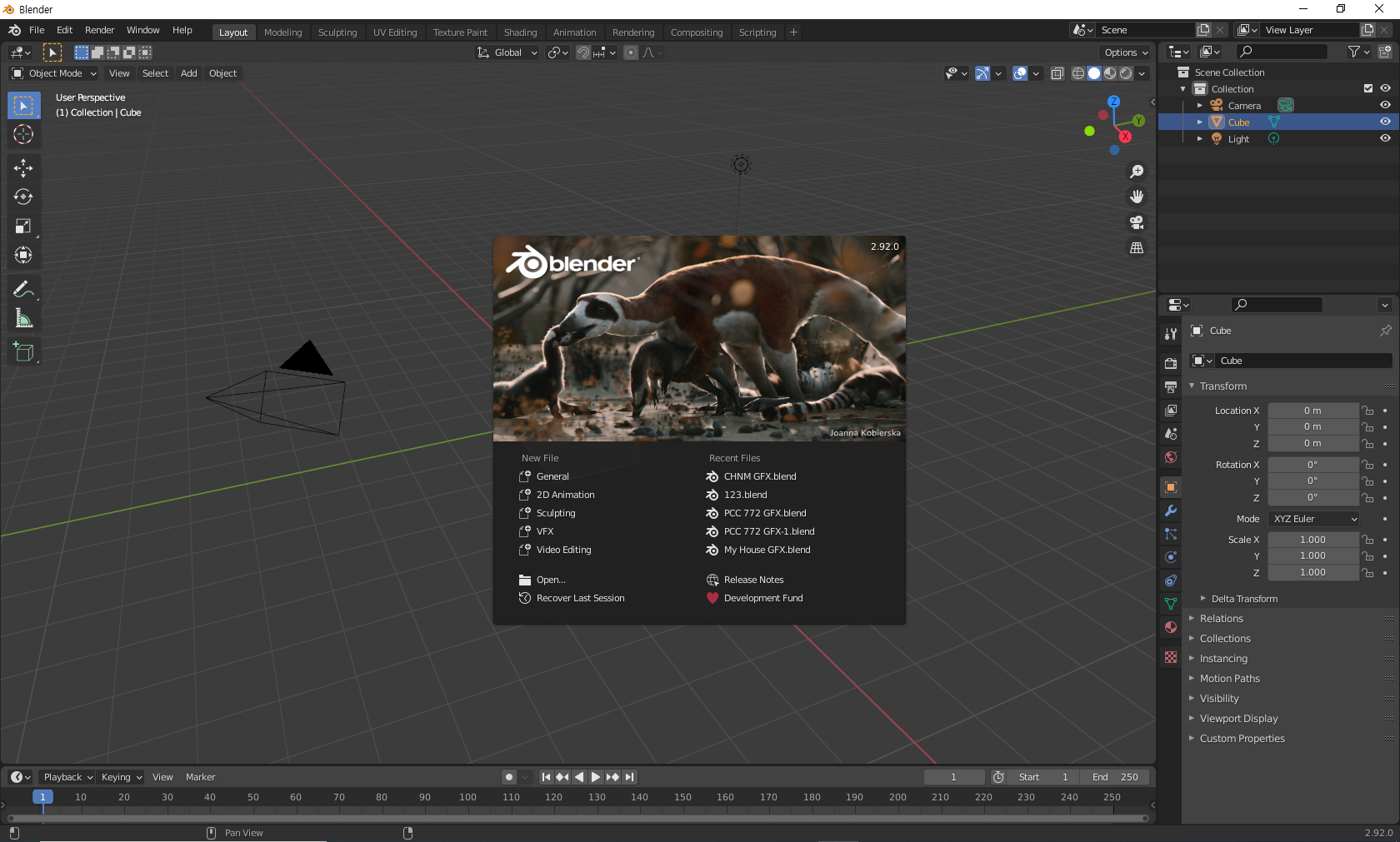The image size is (1400, 842).
Task: Select the Rotate tool
Action: tap(23, 197)
